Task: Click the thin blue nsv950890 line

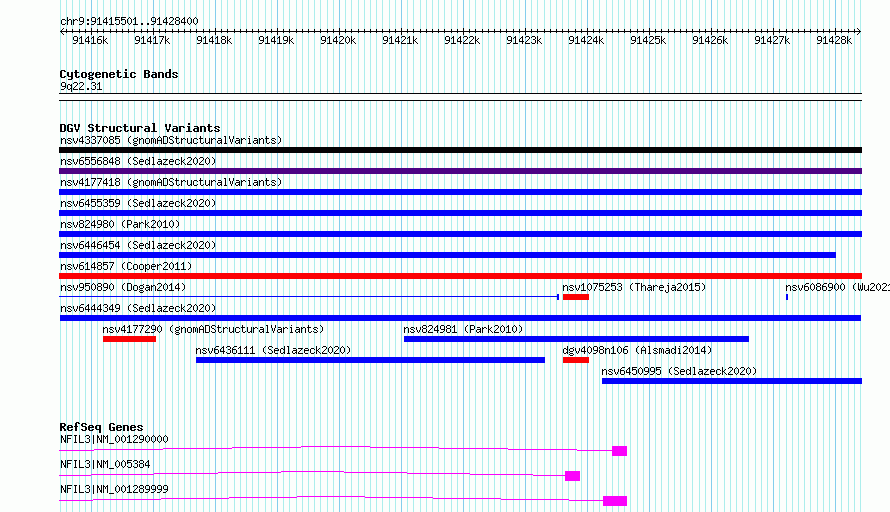Action: click(309, 297)
